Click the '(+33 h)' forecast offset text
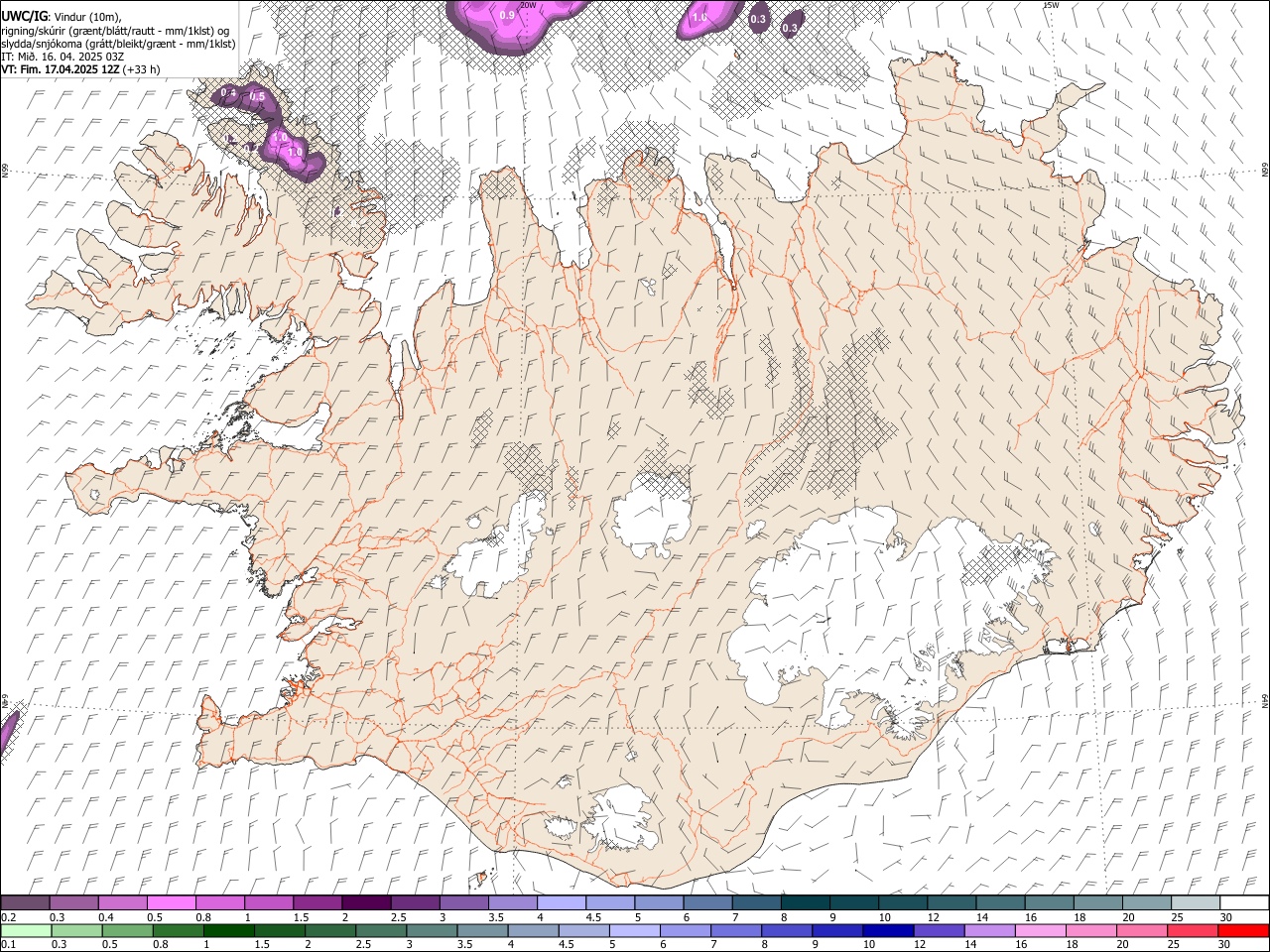This screenshot has width=1270, height=952. [143, 69]
